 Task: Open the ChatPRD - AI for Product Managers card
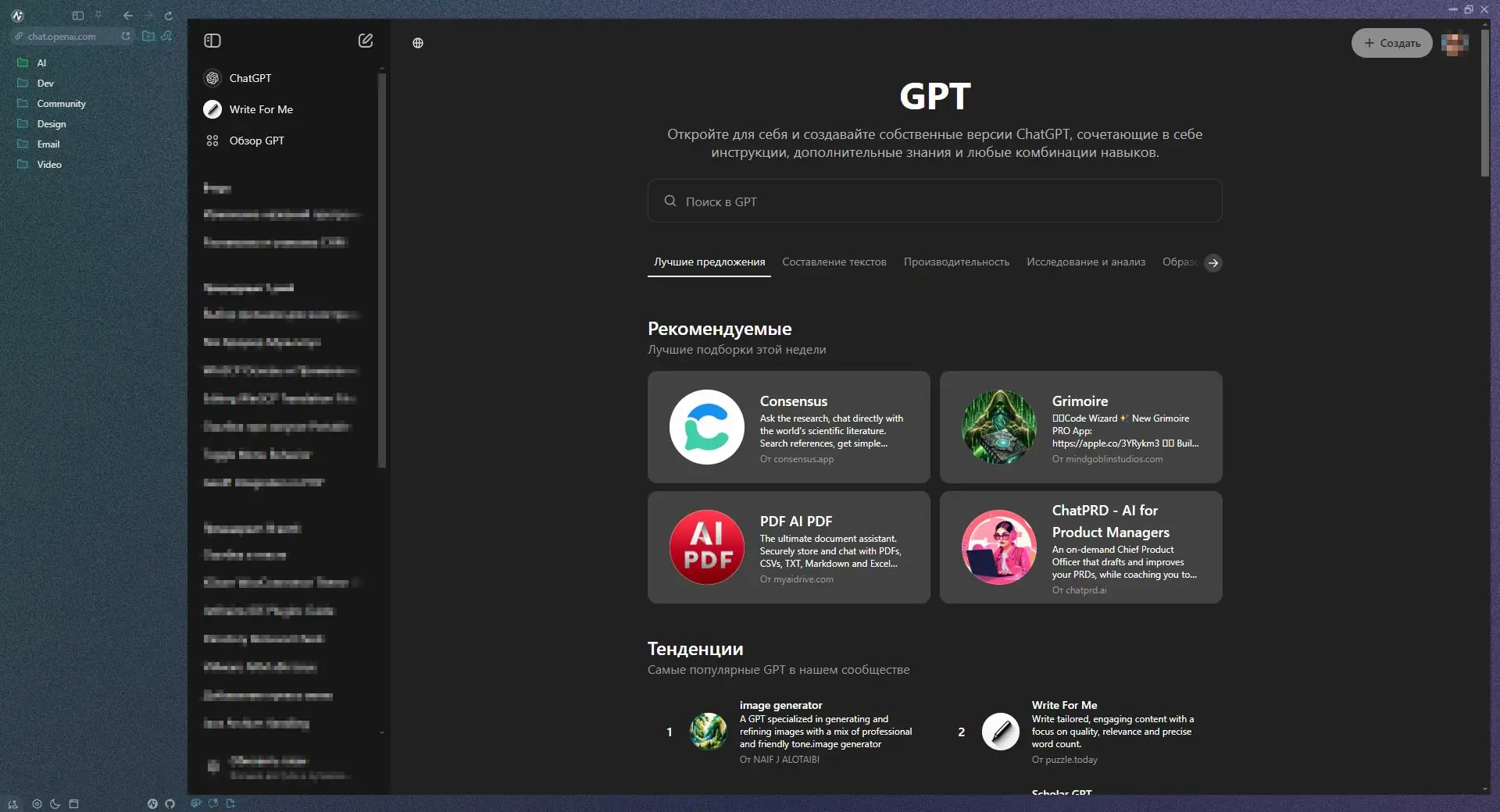click(x=1081, y=547)
